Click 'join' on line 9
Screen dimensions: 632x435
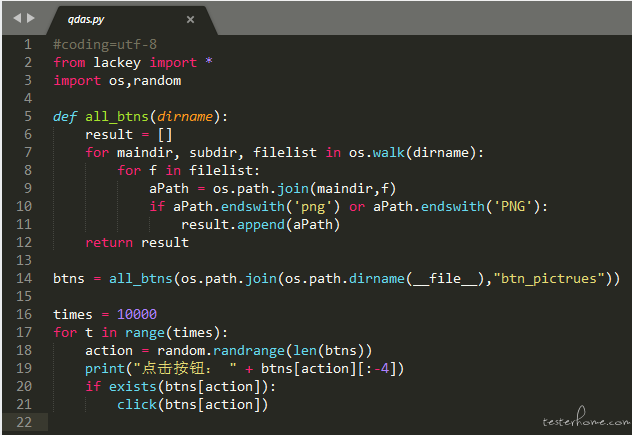click(293, 189)
